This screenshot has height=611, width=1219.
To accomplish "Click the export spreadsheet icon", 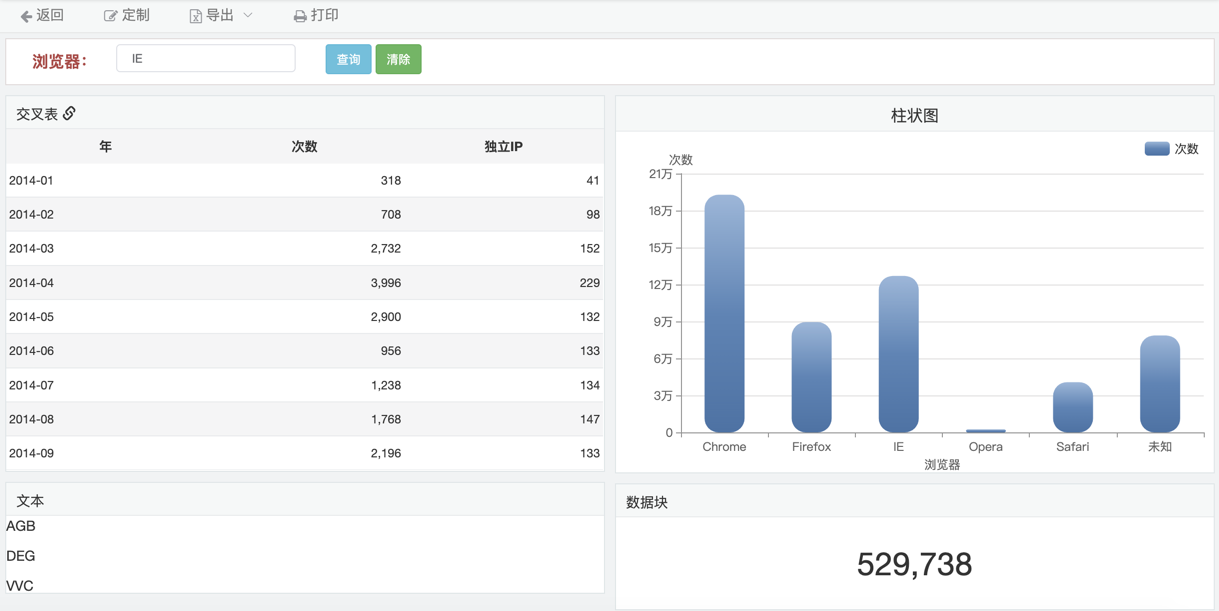I will pos(196,16).
